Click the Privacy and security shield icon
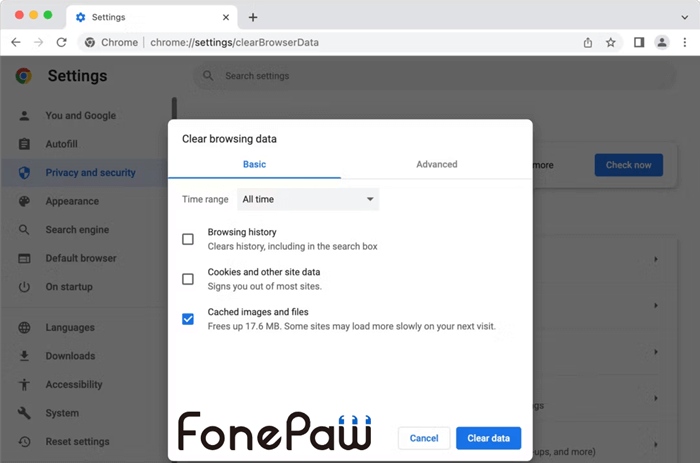This screenshot has height=463, width=700. point(24,173)
